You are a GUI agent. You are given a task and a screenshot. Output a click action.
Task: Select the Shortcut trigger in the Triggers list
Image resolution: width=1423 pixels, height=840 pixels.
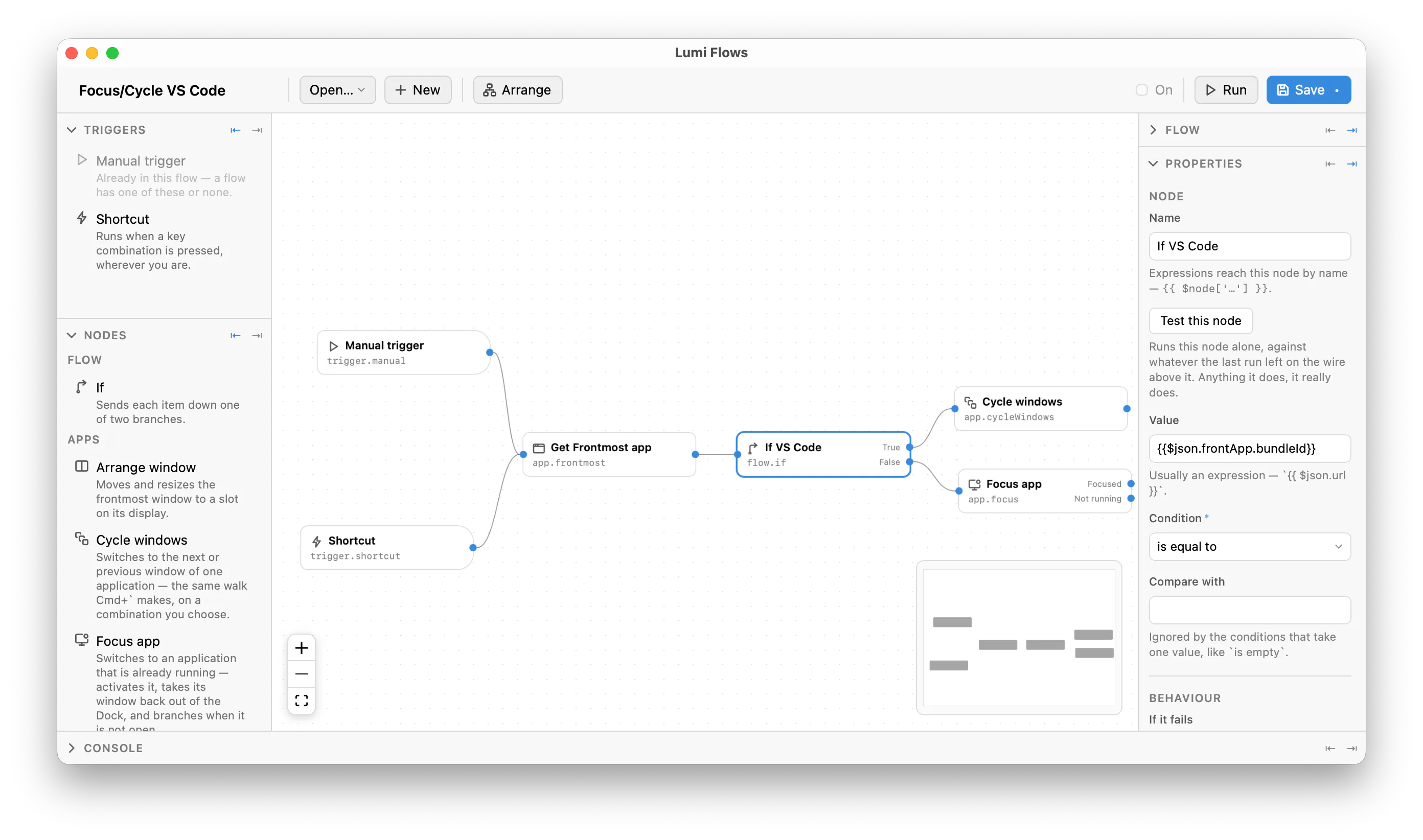(x=163, y=241)
